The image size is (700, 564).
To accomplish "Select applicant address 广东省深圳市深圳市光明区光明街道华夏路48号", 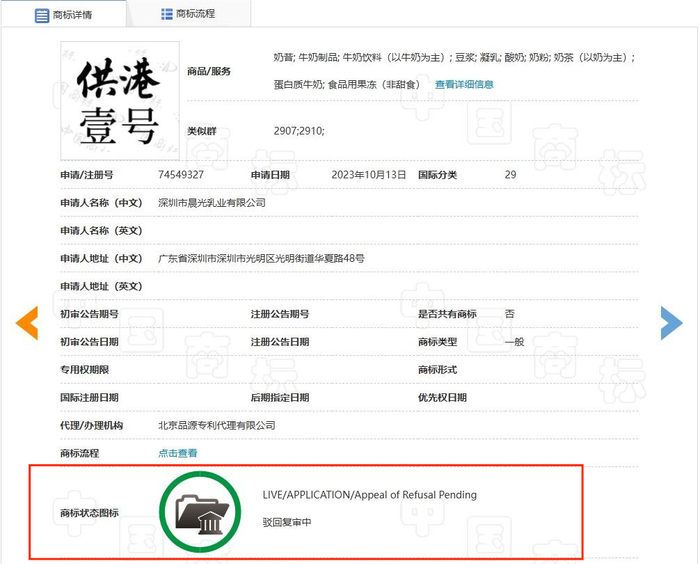I will click(x=261, y=258).
